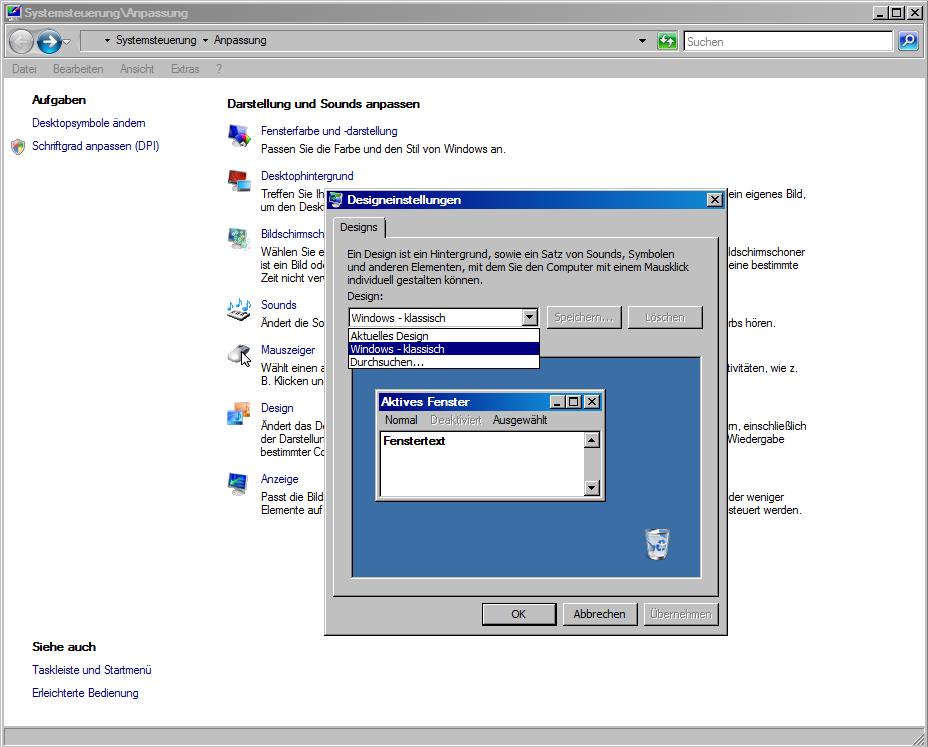Click Ausgewählt in the preview menu

(x=520, y=420)
